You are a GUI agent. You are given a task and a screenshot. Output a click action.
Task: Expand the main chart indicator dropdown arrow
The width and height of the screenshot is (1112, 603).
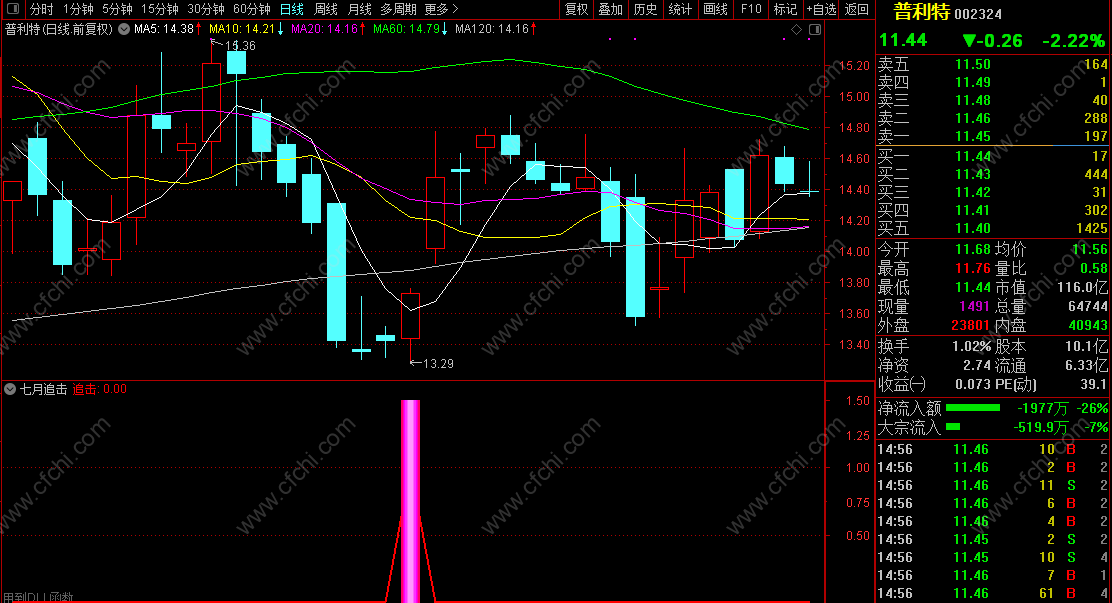124,29
